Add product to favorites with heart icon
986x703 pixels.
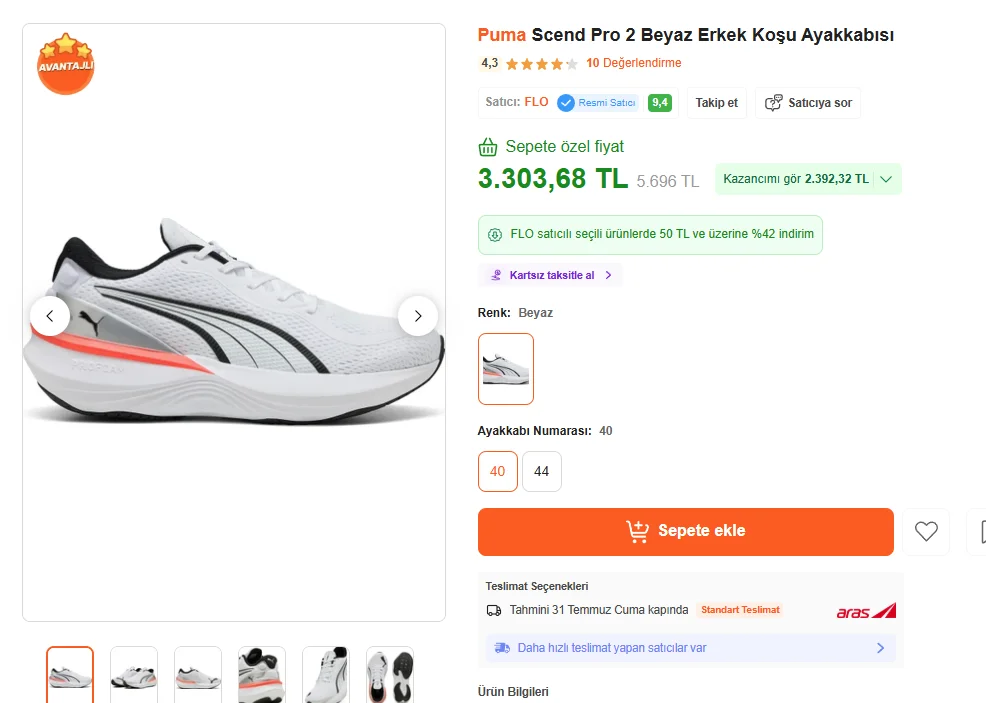[x=926, y=531]
